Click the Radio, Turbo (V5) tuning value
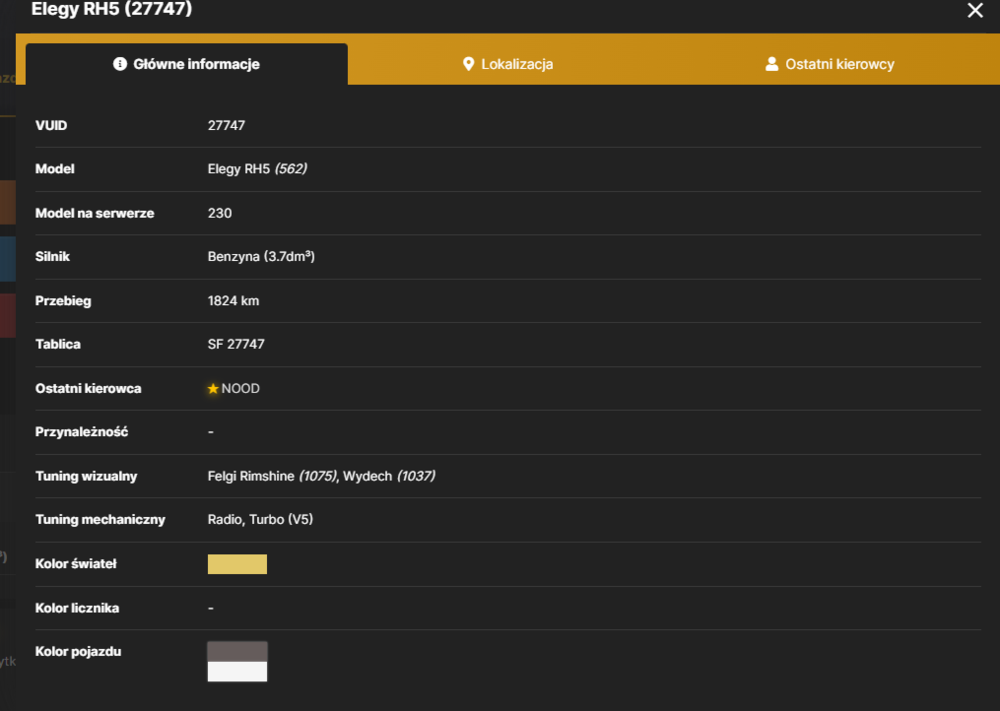This screenshot has height=711, width=1000. [x=260, y=520]
